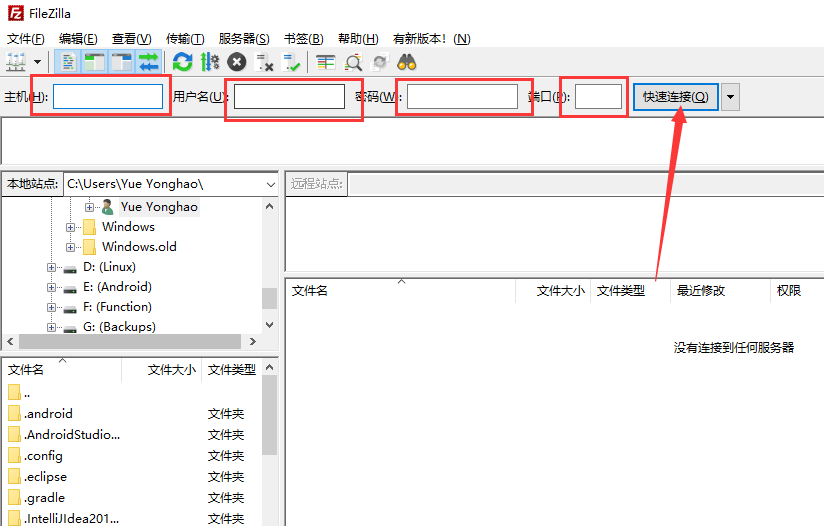Open Site Manager dropdown arrow in toolbar
Image resolution: width=824 pixels, height=526 pixels.
pyautogui.click(x=37, y=62)
